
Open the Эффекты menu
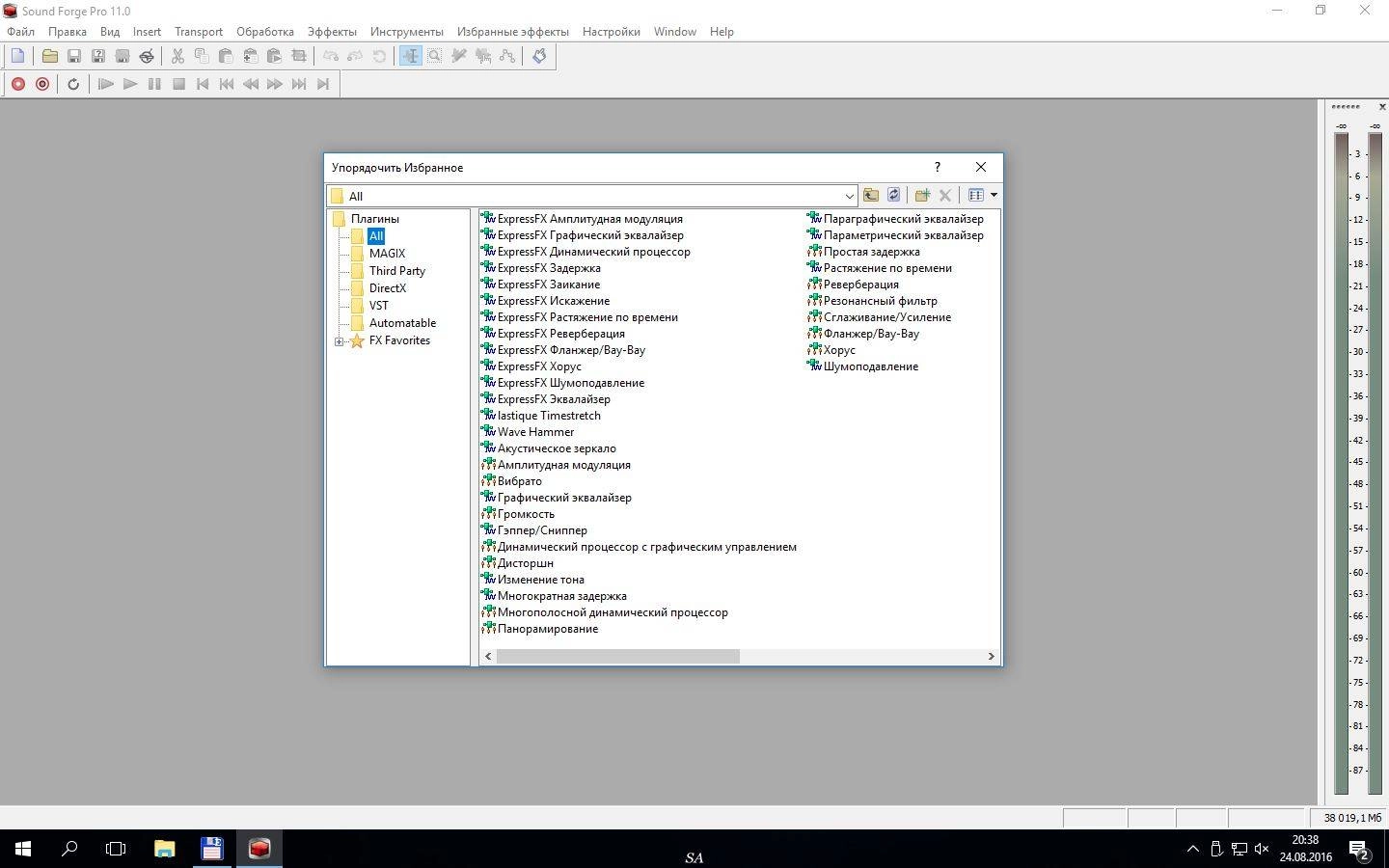(332, 32)
